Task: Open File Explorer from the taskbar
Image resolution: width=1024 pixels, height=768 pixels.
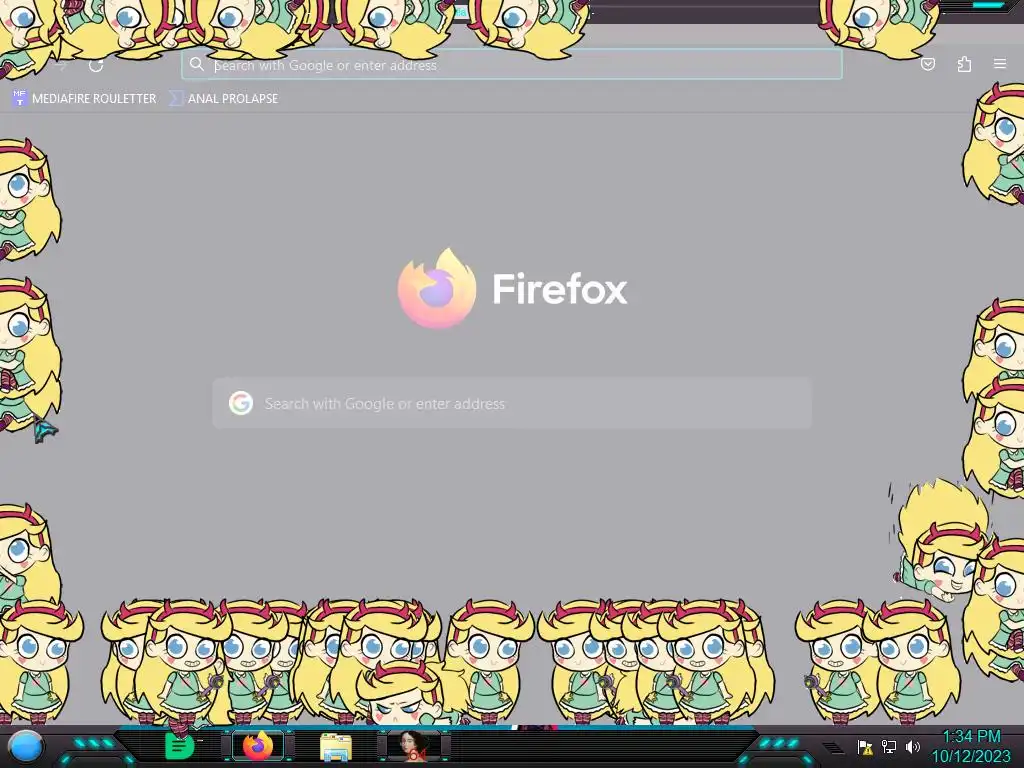Action: coord(336,748)
